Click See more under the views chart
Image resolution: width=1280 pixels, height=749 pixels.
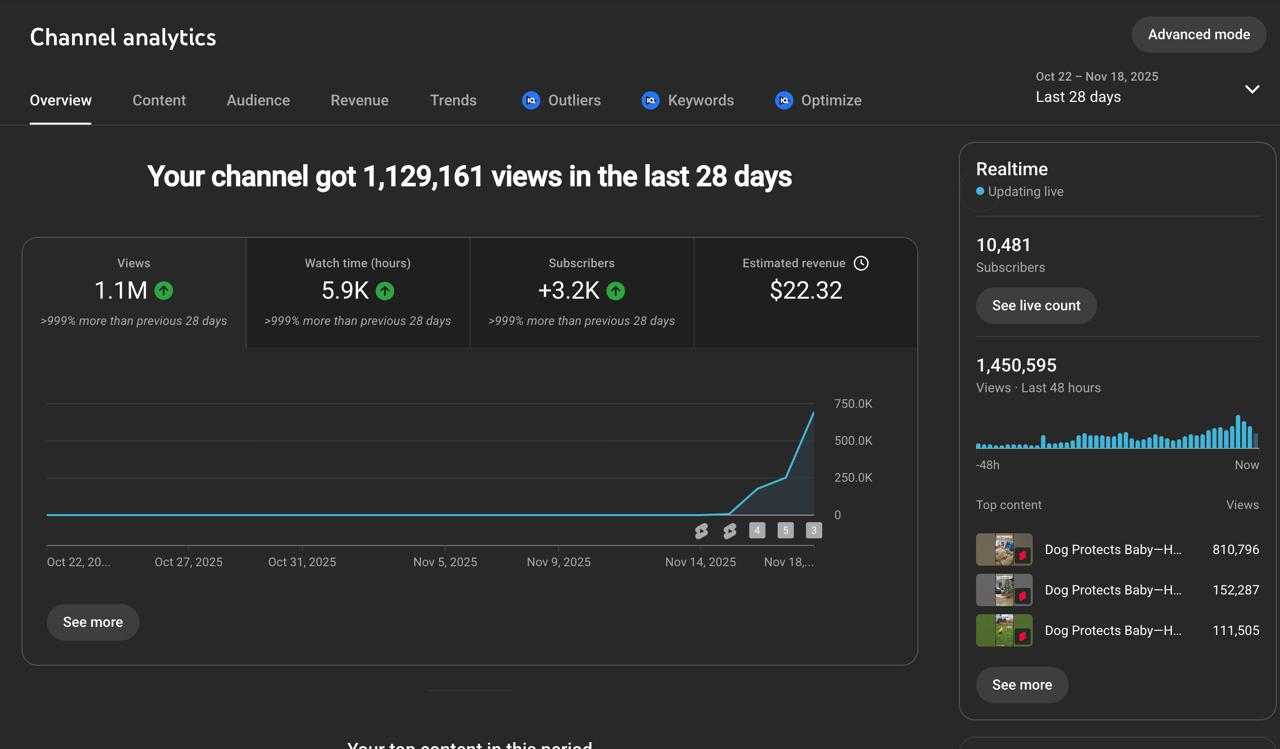93,622
